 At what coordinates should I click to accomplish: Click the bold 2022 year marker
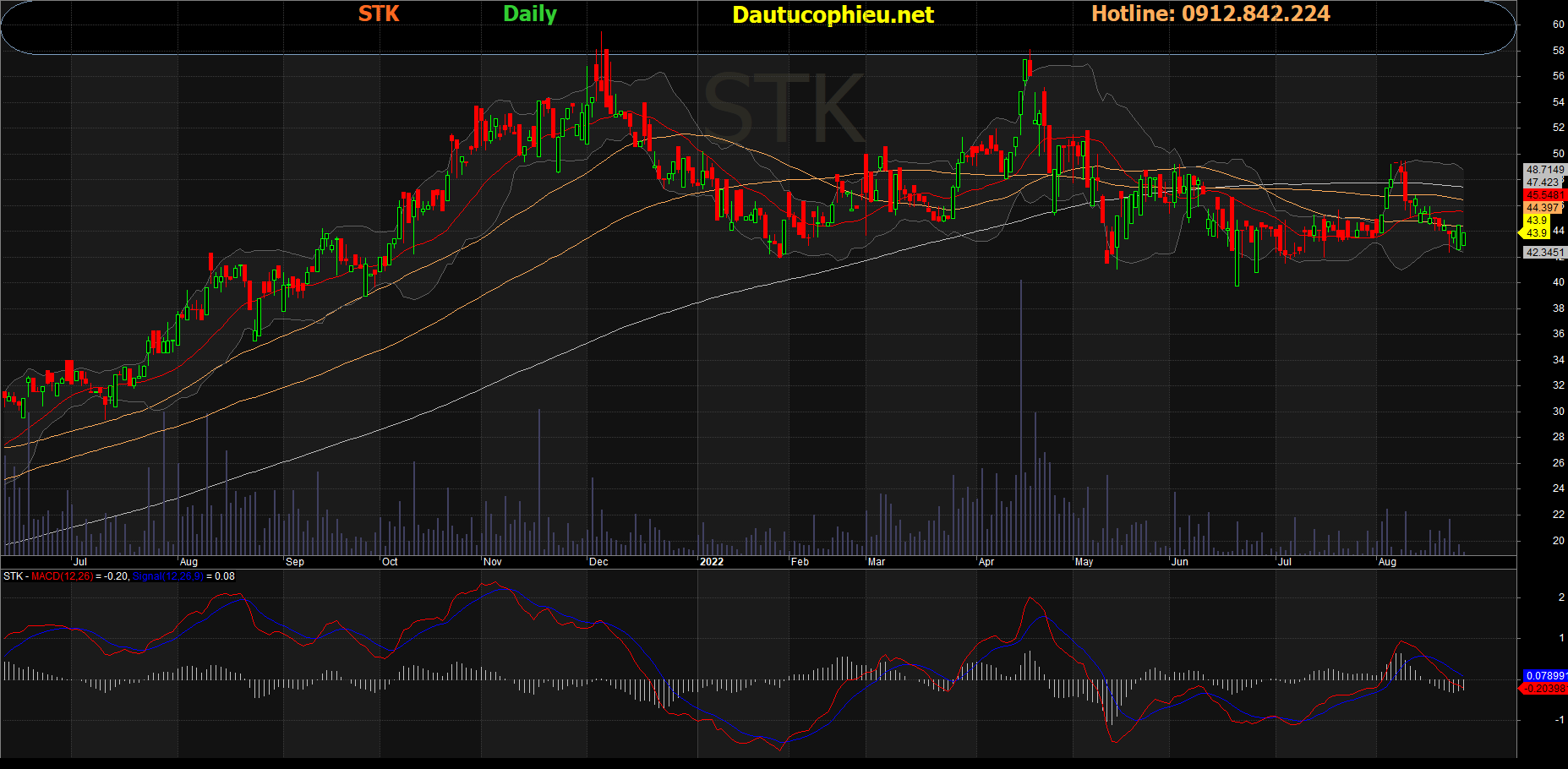click(712, 562)
